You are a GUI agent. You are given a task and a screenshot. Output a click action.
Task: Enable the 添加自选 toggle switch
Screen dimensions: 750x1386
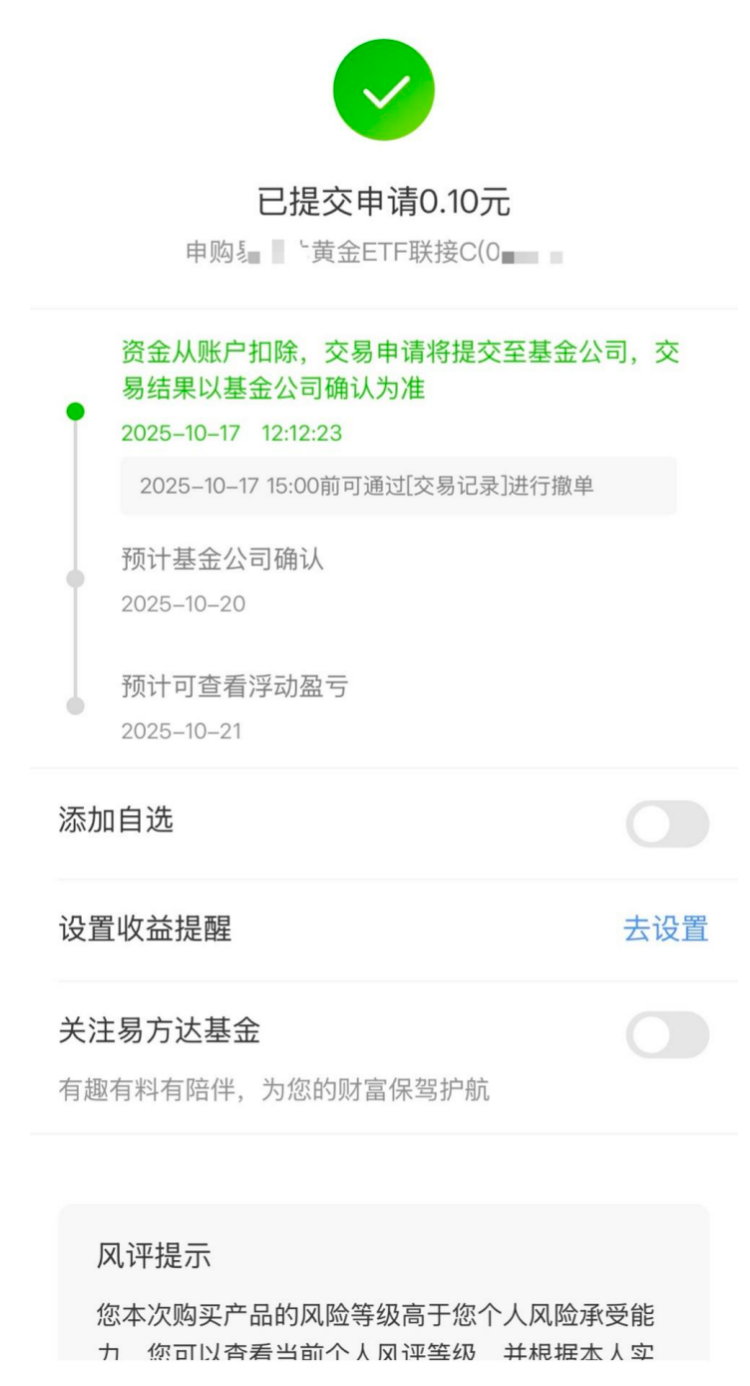(667, 824)
